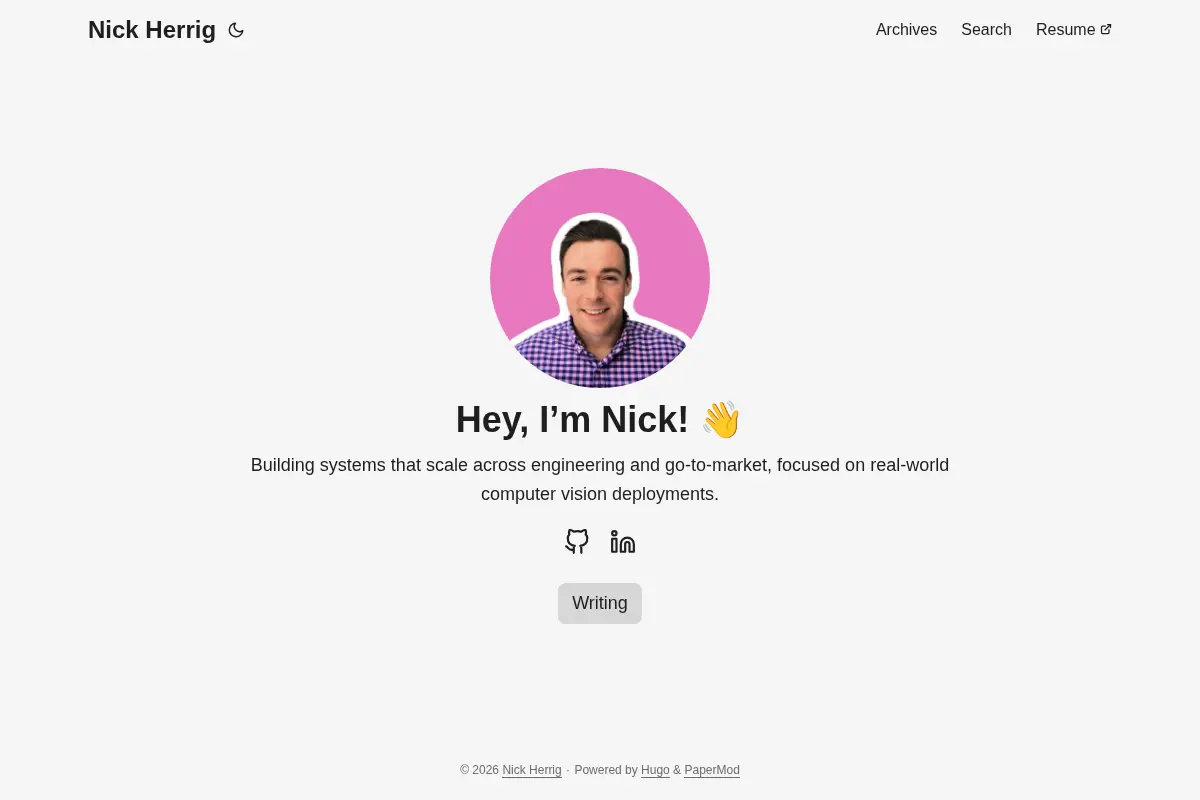Screen dimensions: 1200x800
Task: Follow the Hugo link in the footer
Action: click(655, 770)
